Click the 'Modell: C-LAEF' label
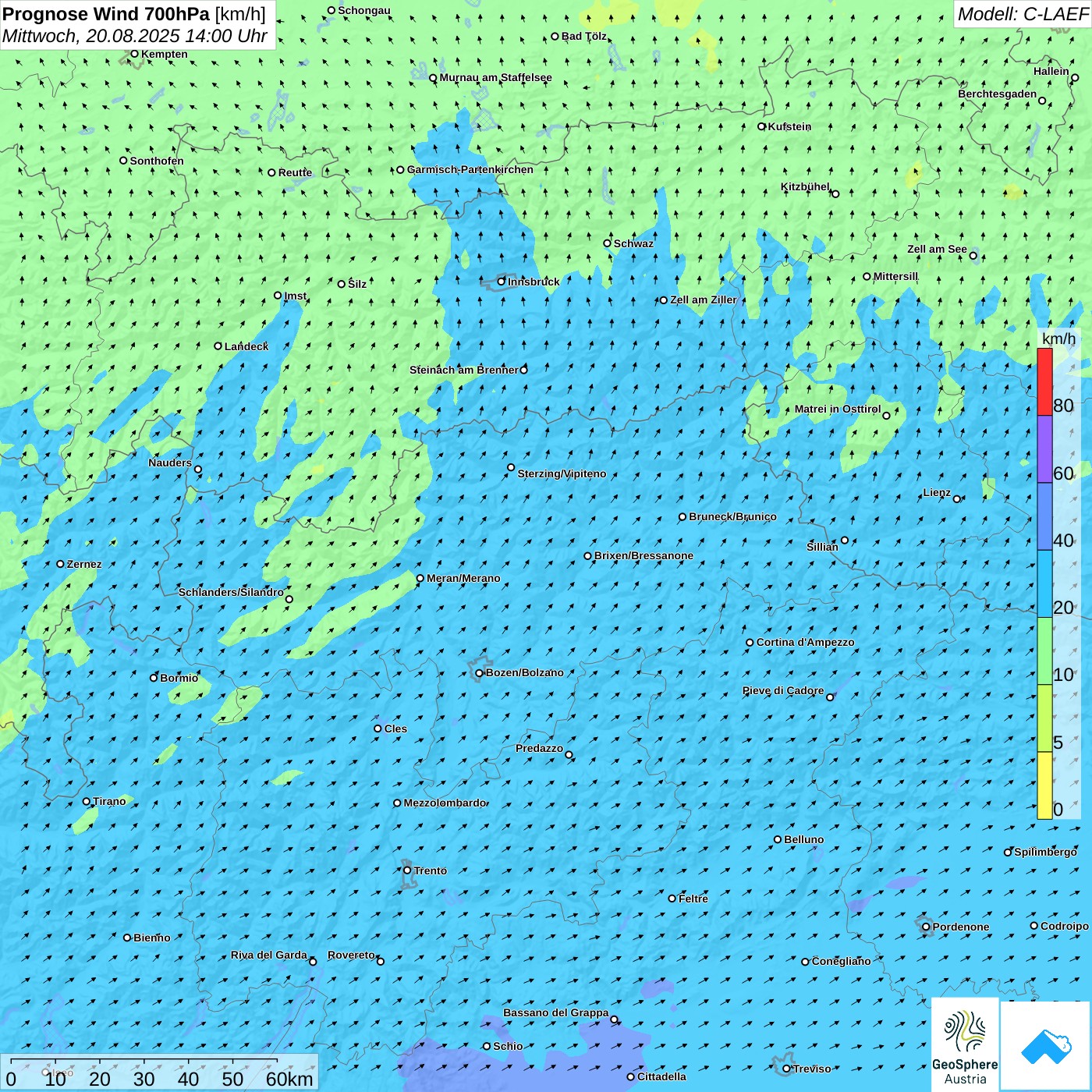1092x1092 pixels. (x=1023, y=14)
